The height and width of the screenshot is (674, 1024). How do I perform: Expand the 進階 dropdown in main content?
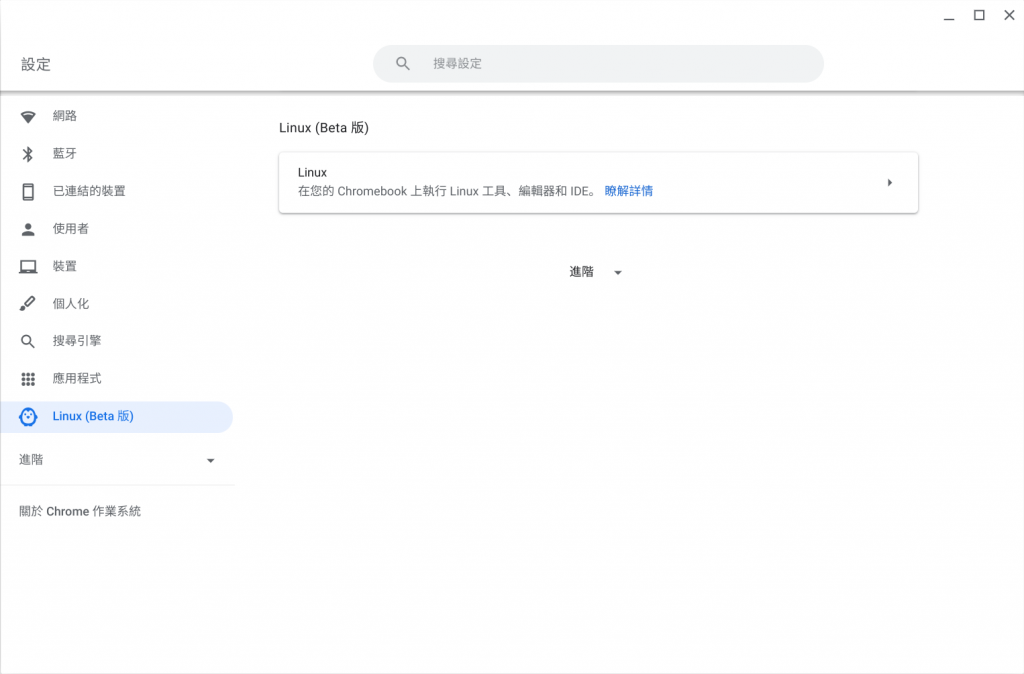[x=596, y=272]
